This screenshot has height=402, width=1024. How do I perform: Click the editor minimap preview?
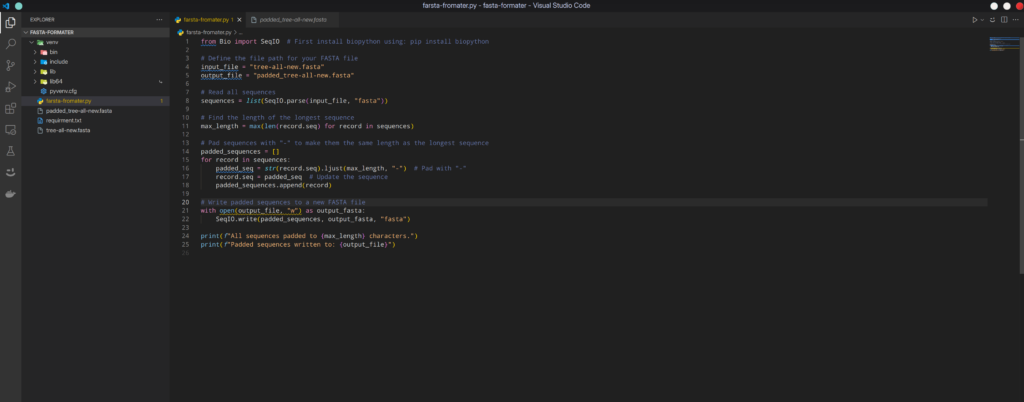[x=1004, y=45]
